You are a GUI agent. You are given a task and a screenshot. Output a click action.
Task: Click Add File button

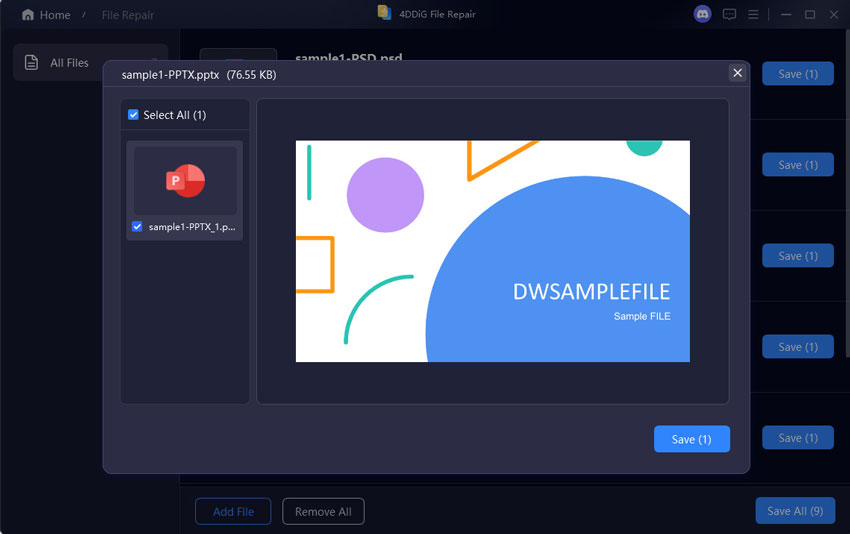click(233, 511)
